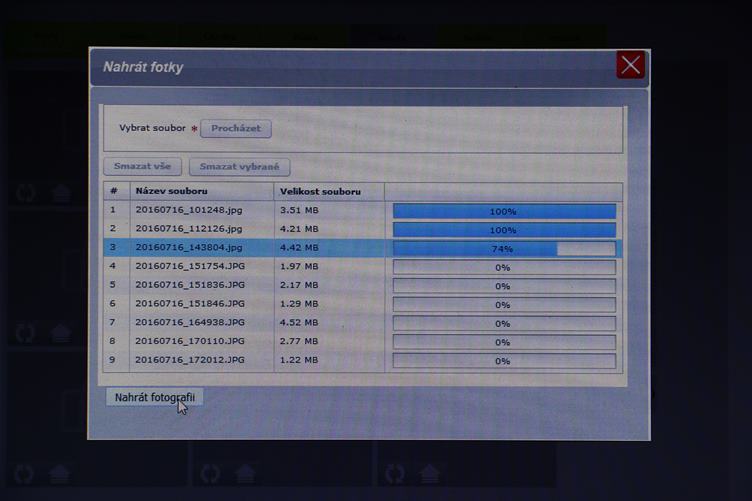This screenshot has width=752, height=501.
Task: Click the Název souboru column header
Action: (x=201, y=191)
